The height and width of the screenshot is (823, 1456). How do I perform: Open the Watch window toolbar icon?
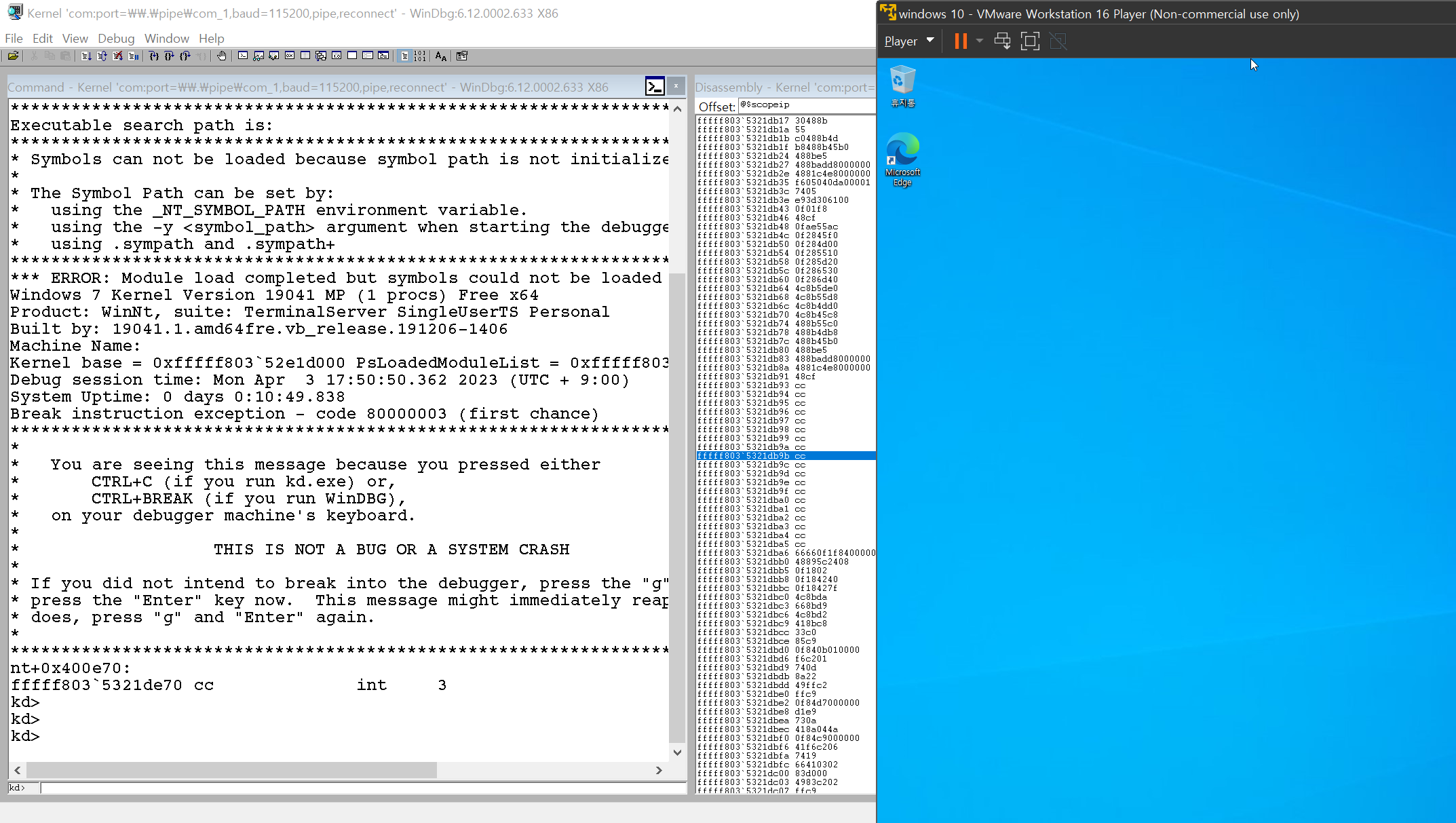click(258, 56)
